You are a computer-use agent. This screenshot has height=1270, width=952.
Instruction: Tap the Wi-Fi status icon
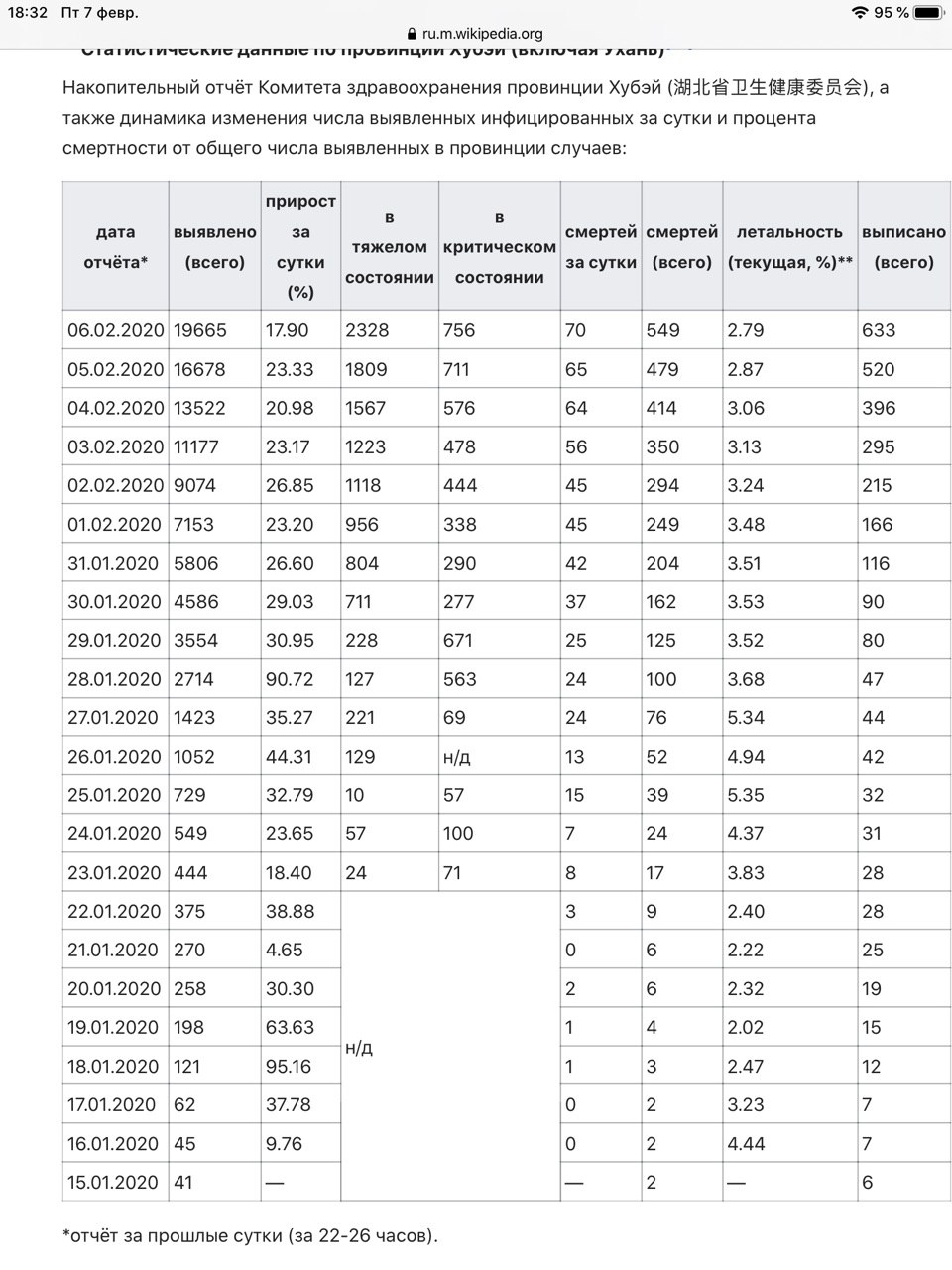click(x=859, y=13)
